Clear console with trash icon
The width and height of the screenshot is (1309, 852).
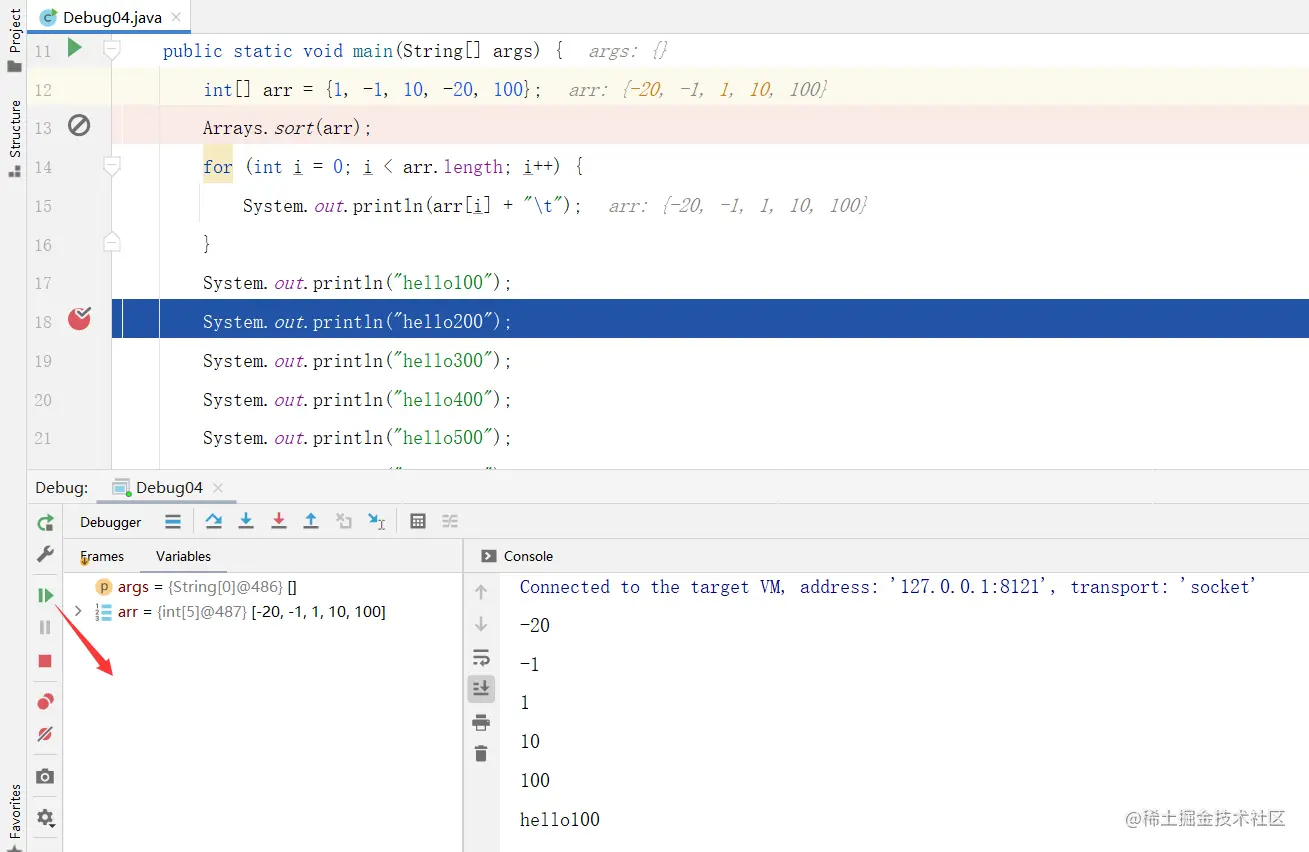coord(481,754)
